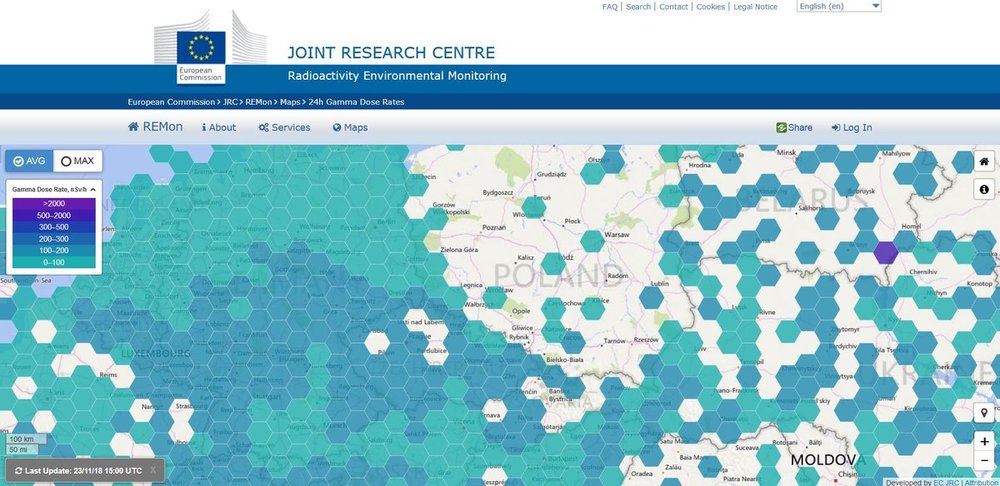Open the map info icon
The height and width of the screenshot is (486, 1000).
pyautogui.click(x=984, y=189)
